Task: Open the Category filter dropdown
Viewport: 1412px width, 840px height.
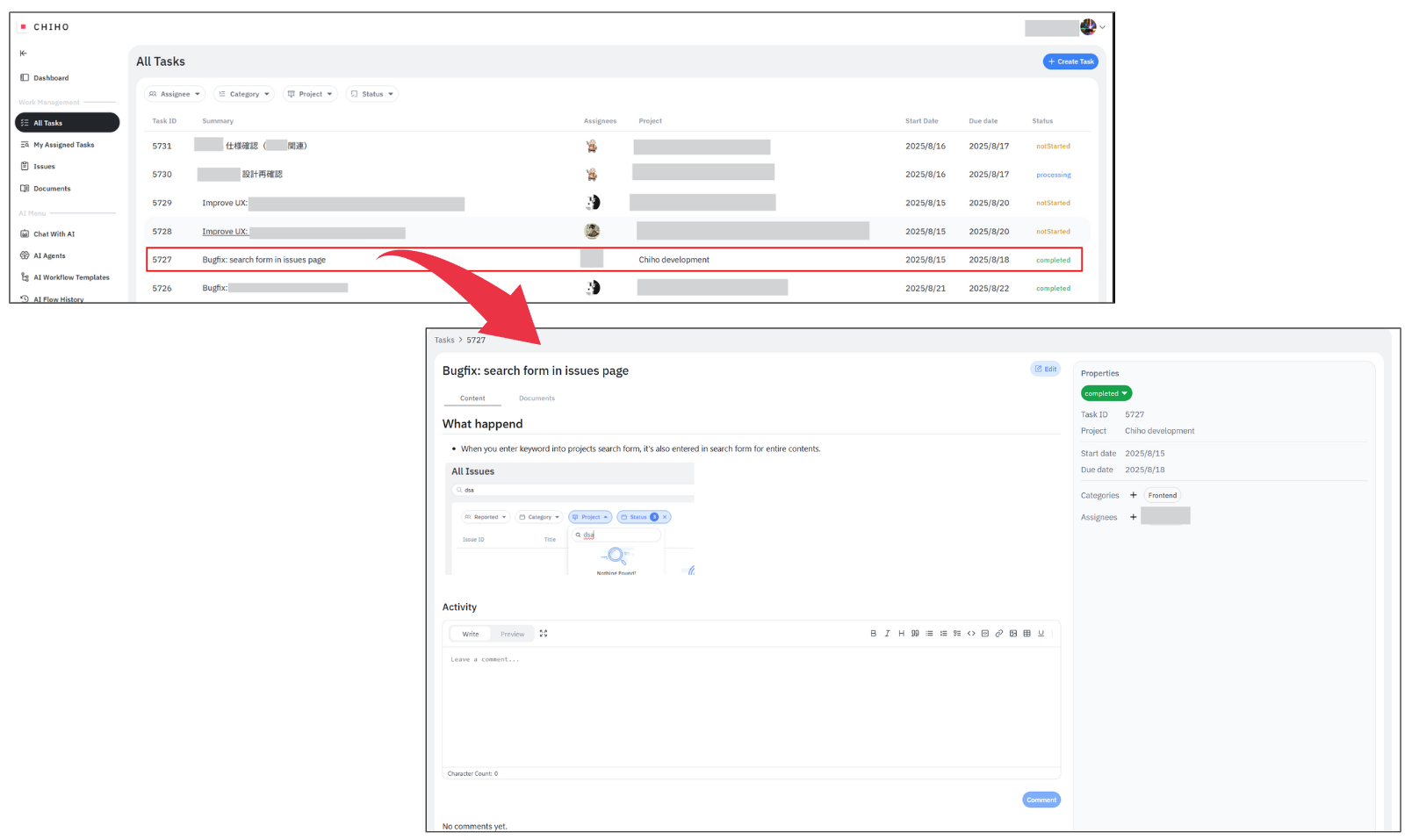Action: coord(244,94)
